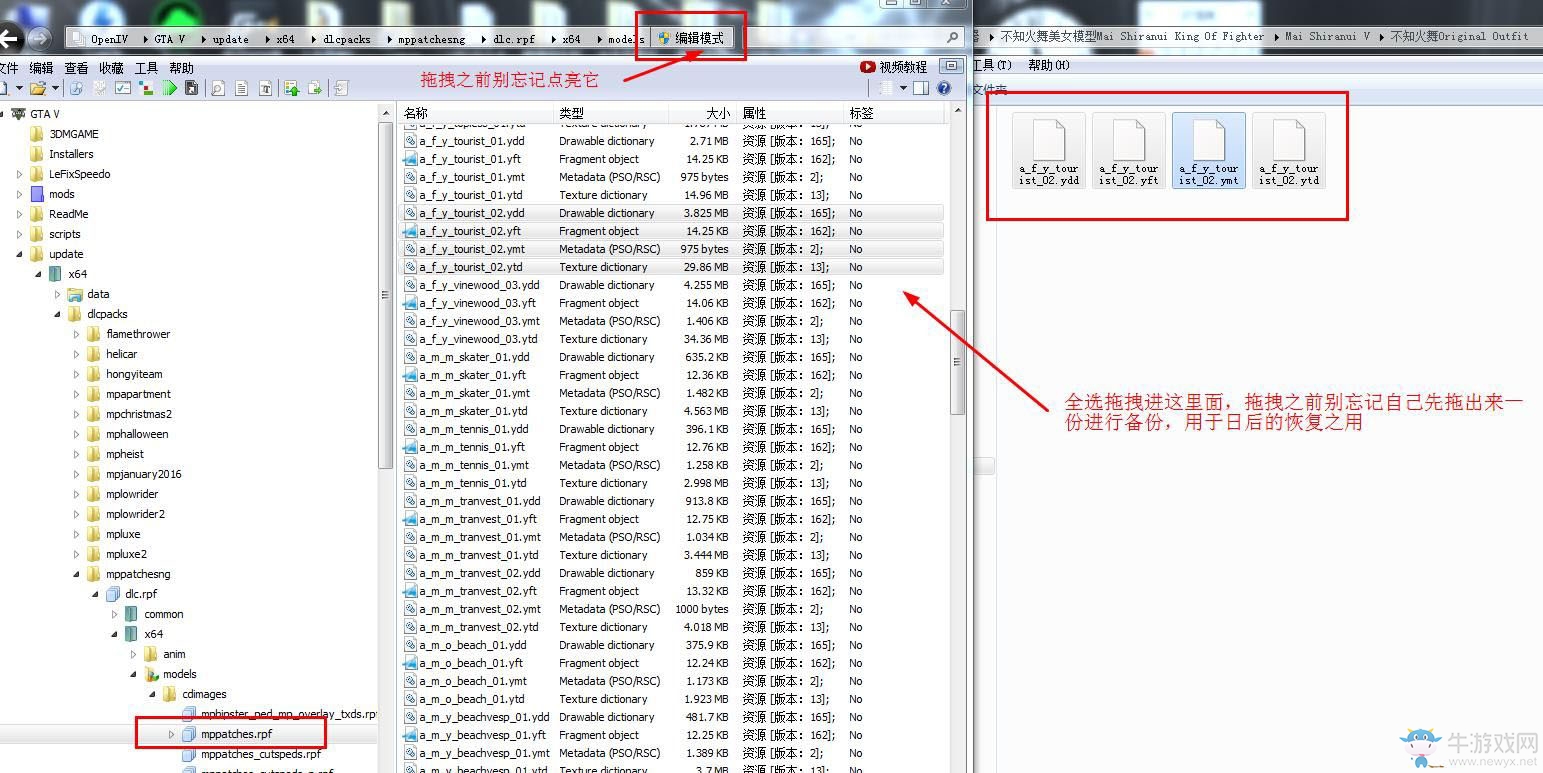Open the 查看 menu
The height and width of the screenshot is (773, 1543).
[x=76, y=68]
